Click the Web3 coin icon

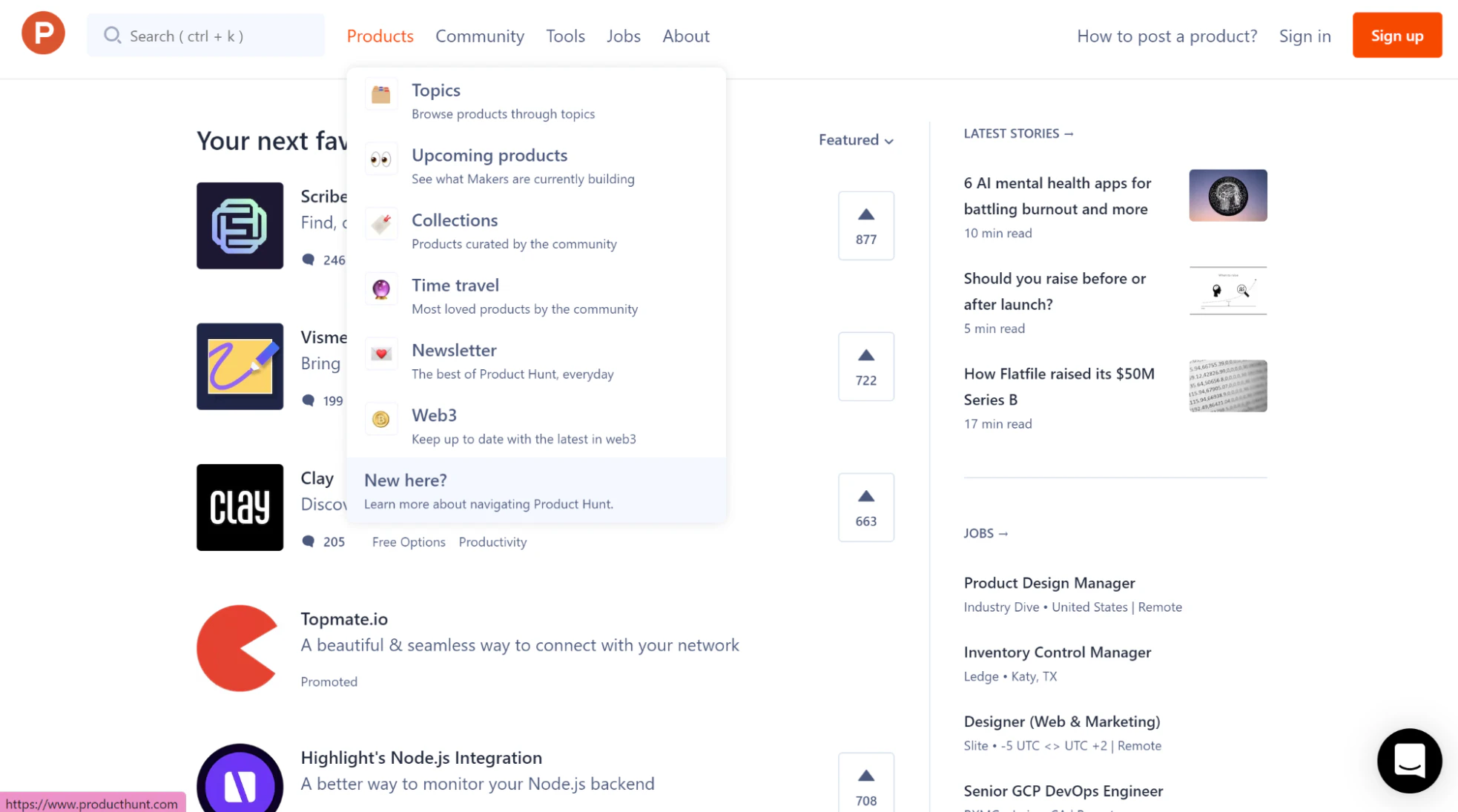381,420
